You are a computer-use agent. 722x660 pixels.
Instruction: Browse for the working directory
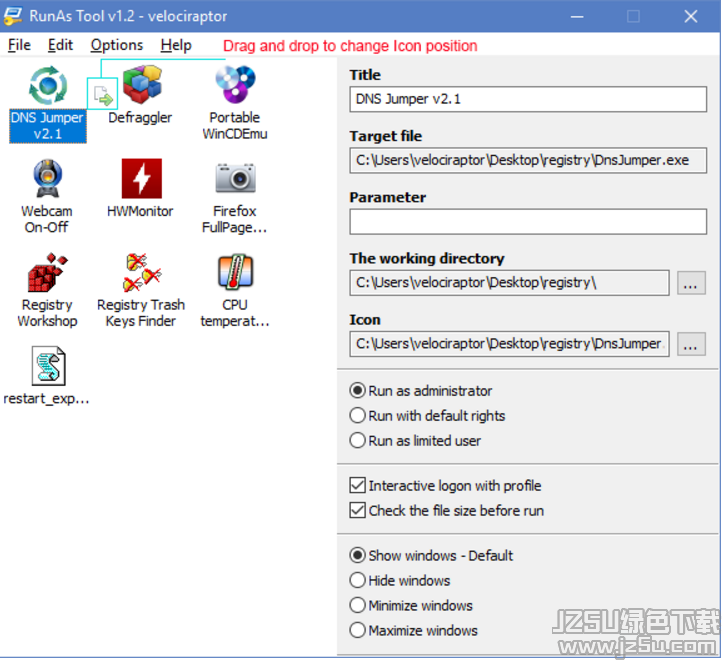click(691, 283)
